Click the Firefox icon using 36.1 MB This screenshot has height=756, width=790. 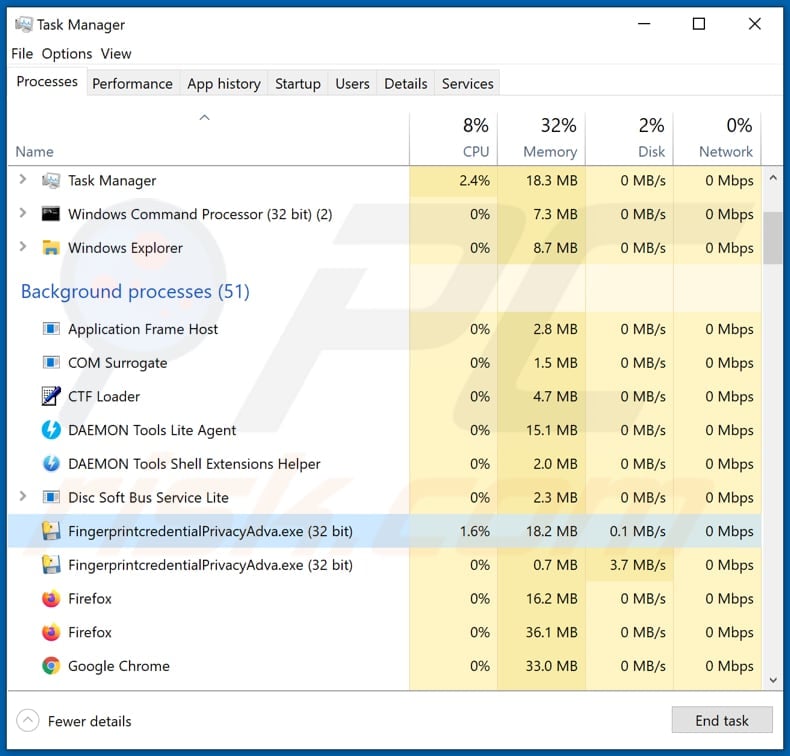tap(51, 633)
